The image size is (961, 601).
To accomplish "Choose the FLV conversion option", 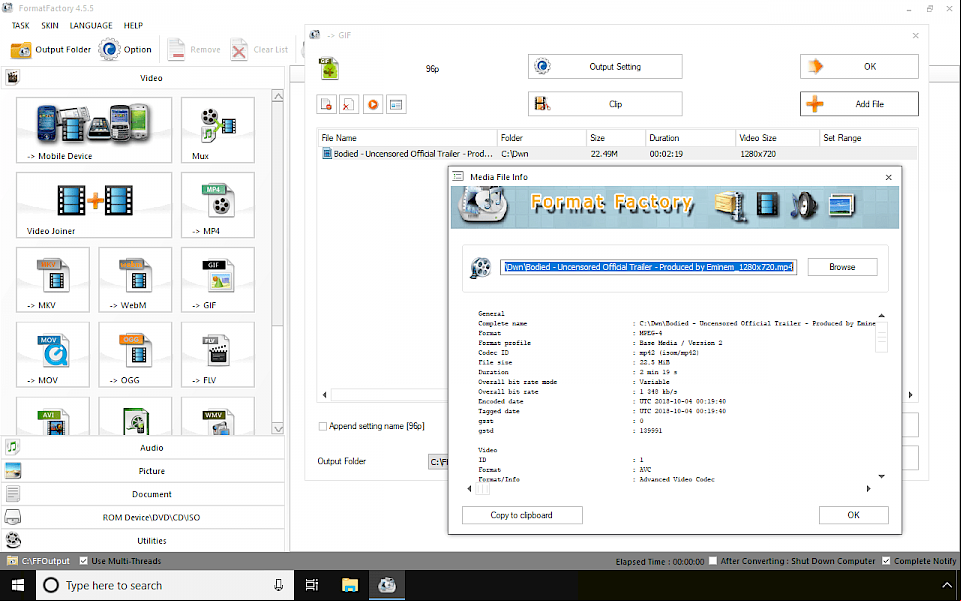I will click(218, 355).
